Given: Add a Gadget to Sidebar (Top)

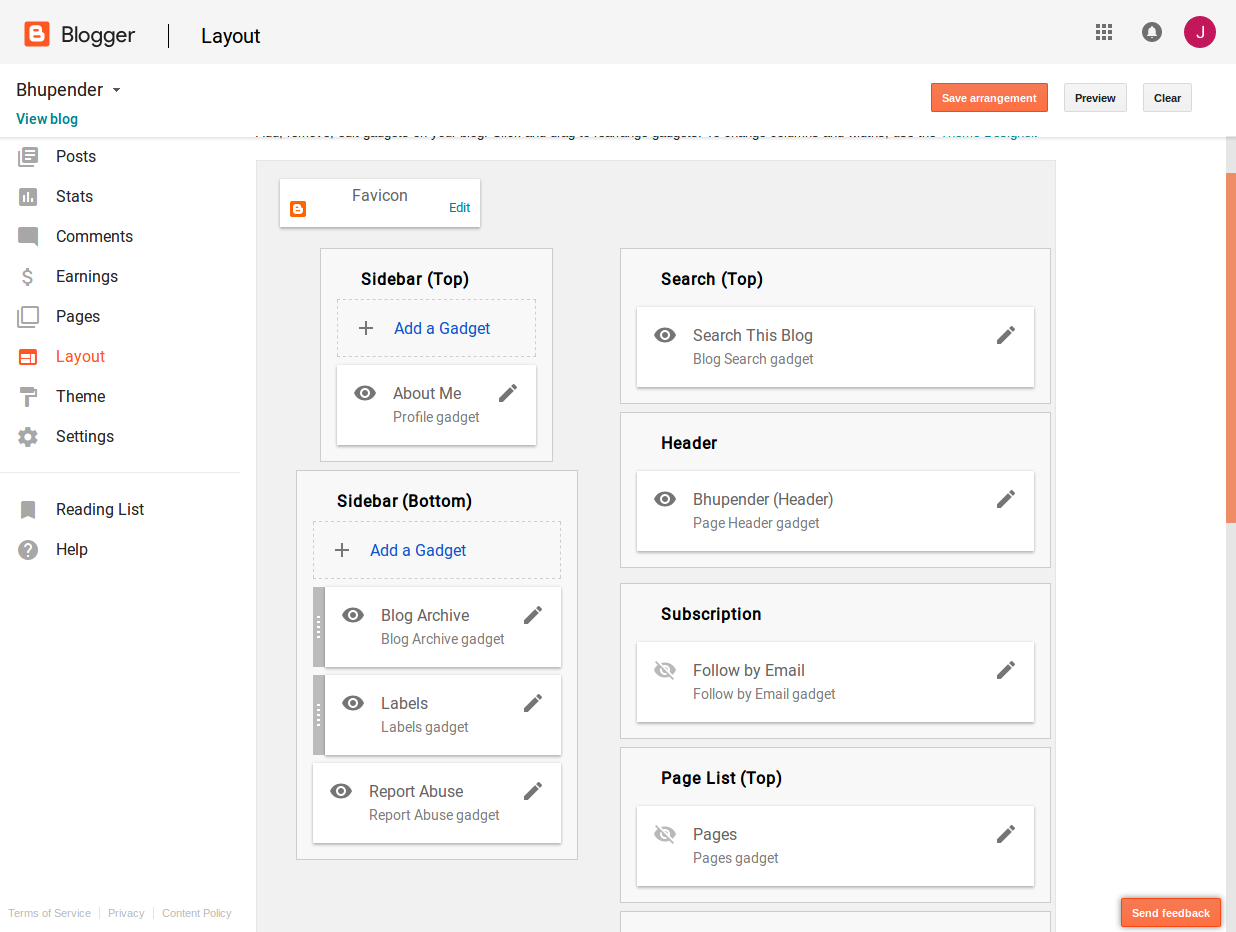Looking at the screenshot, I should (436, 328).
